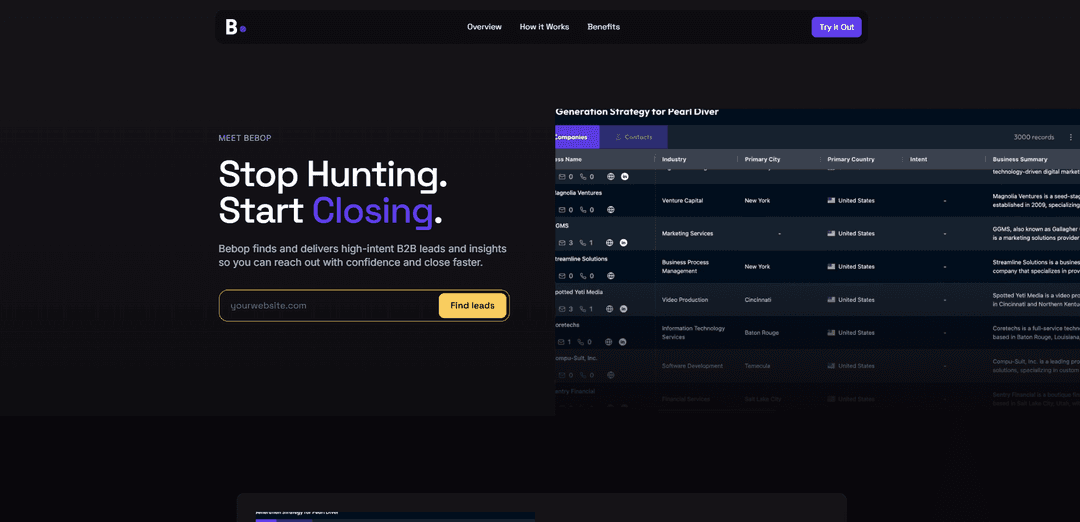Image resolution: width=1080 pixels, height=522 pixels.
Task: Open the three-dot menu beside 3000 records
Action: (x=1070, y=137)
